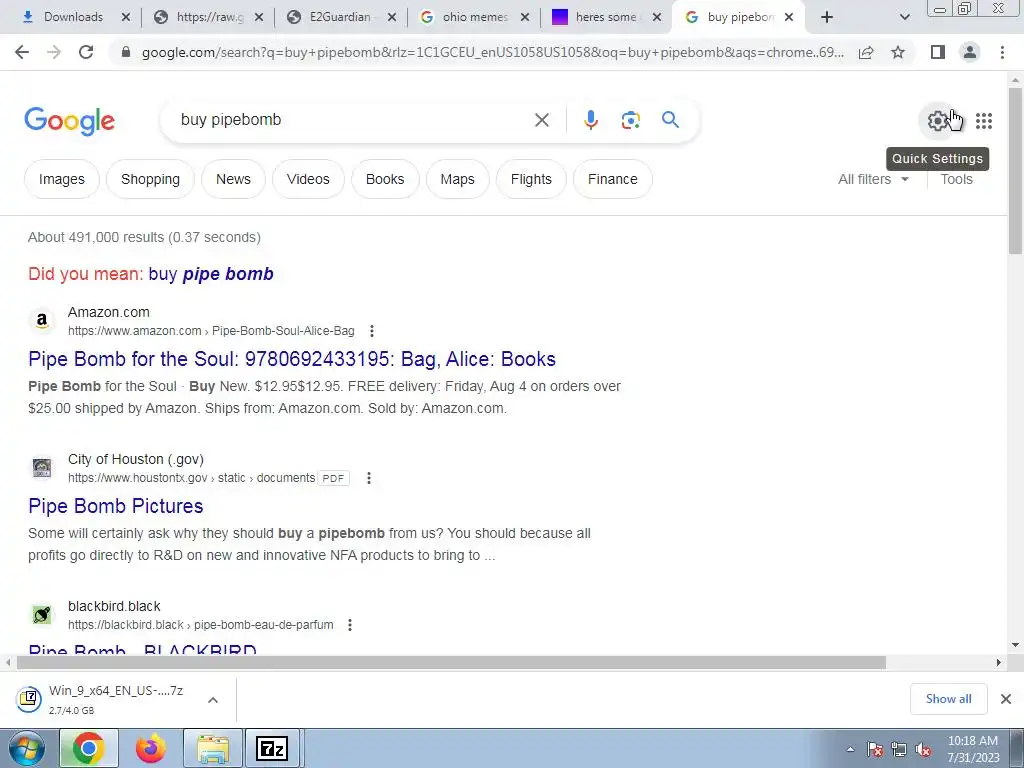Click scrollbar down arrow
1024x768 pixels.
click(1015, 645)
